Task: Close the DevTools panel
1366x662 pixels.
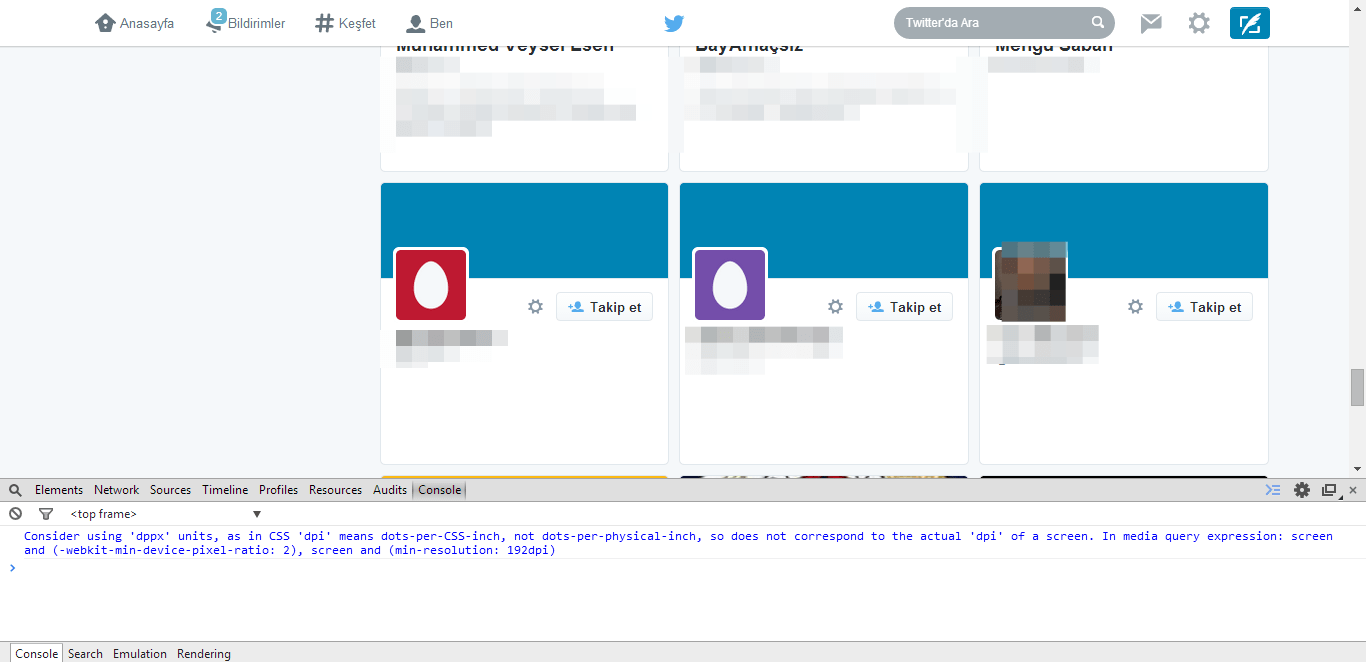Action: coord(1353,490)
